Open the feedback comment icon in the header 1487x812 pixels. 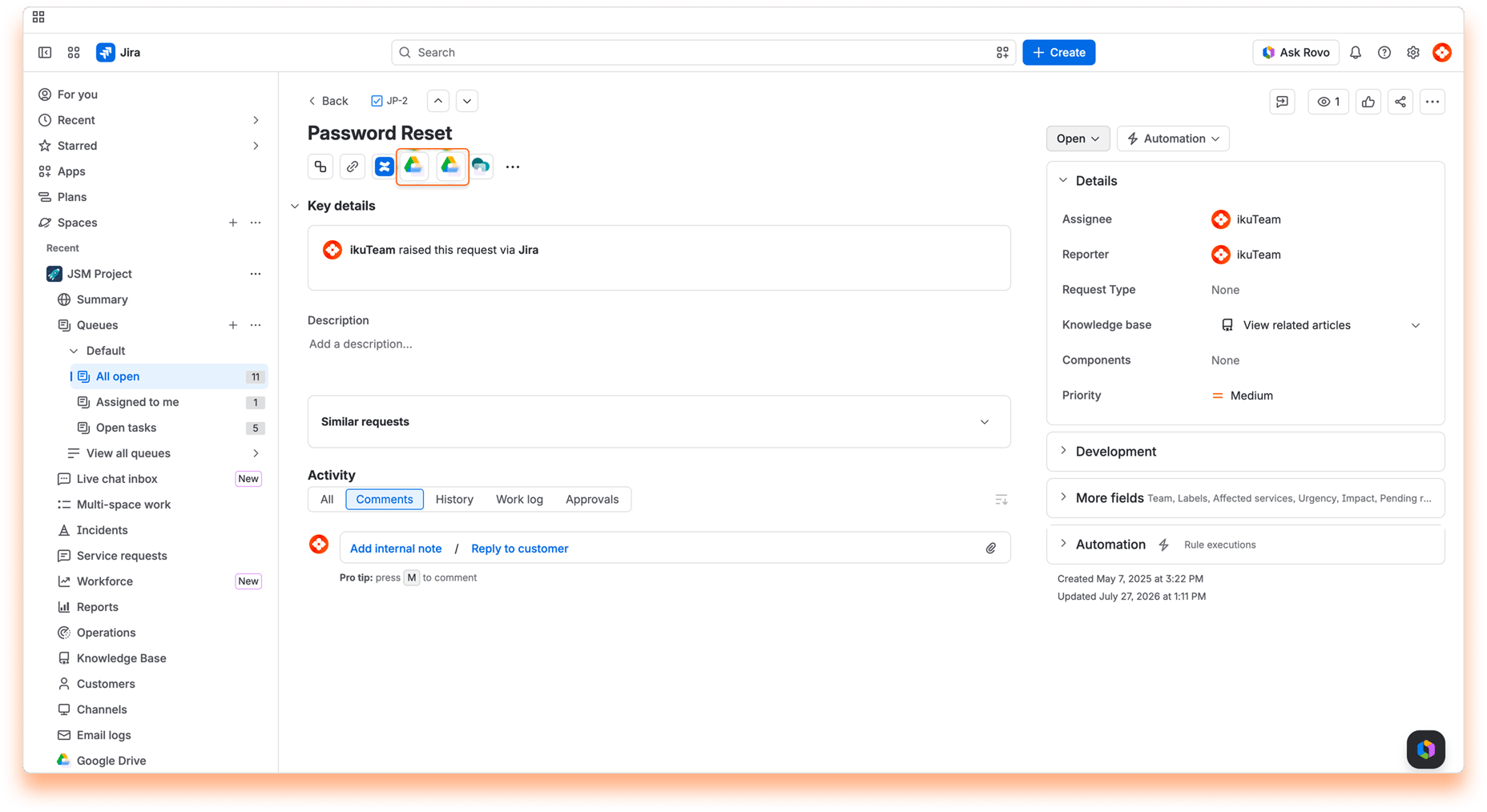coord(1283,102)
